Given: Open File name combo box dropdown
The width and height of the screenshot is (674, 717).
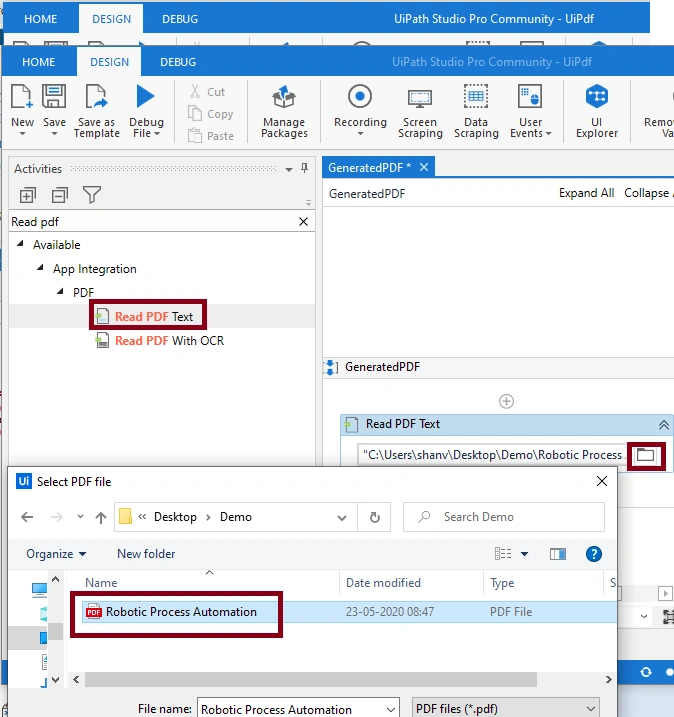Looking at the screenshot, I should [390, 710].
